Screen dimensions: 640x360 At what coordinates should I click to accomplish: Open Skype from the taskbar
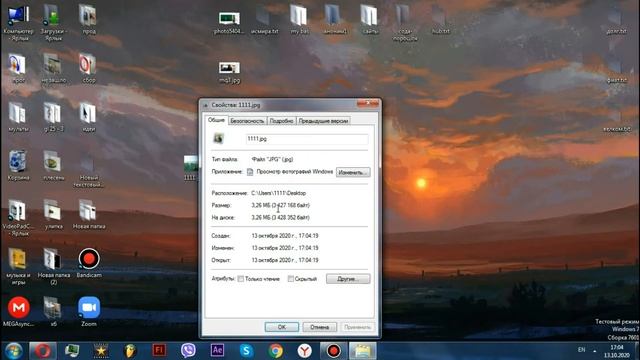point(247,351)
